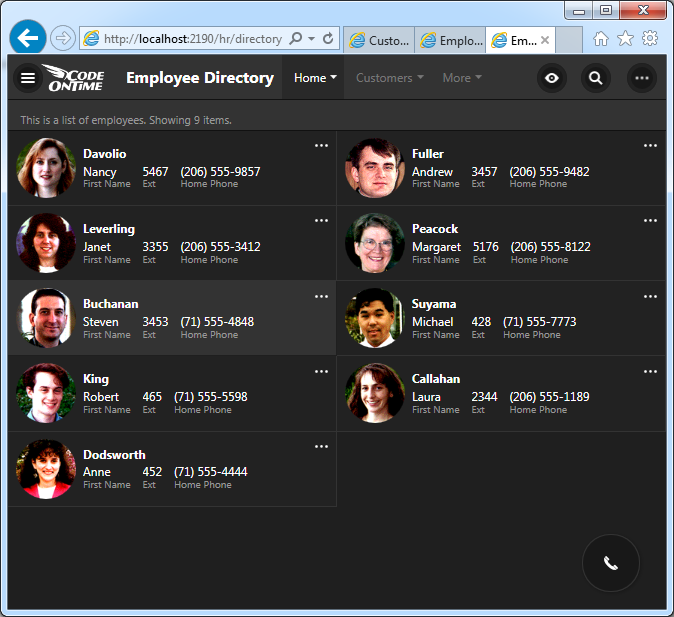Click the Callahan last name

tap(436, 379)
